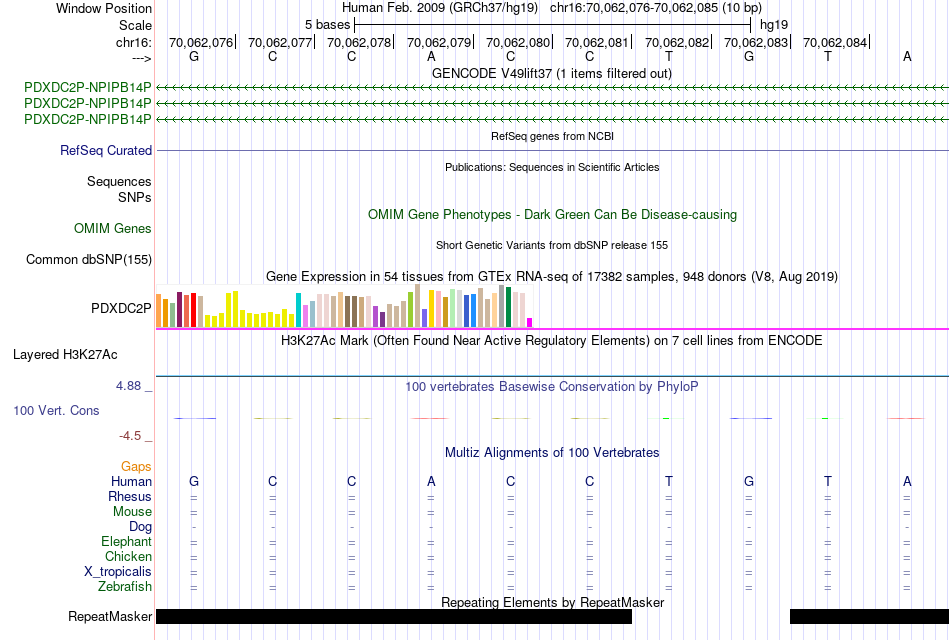950x640 pixels.
Task: Select the Rhesus species label
Action: click(130, 496)
